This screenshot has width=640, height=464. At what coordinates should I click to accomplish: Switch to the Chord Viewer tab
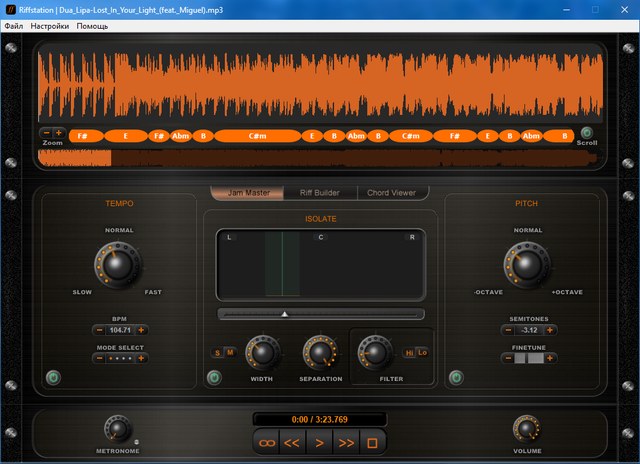coord(391,193)
